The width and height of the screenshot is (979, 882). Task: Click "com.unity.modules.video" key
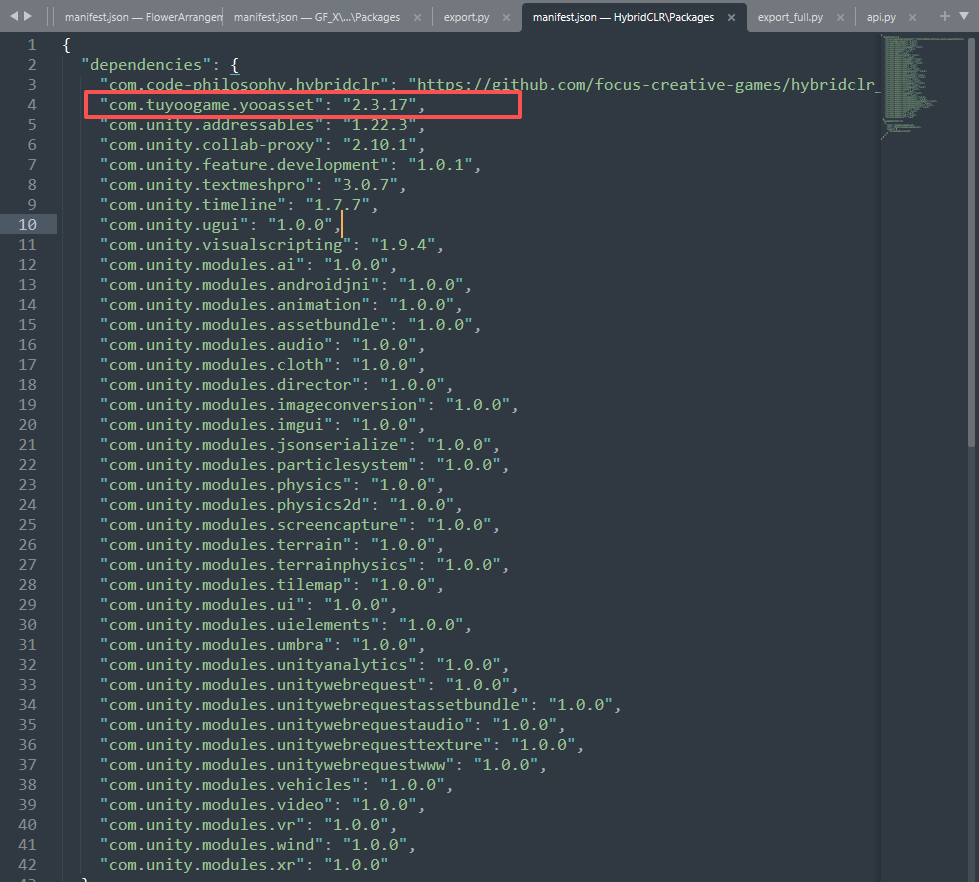[x=216, y=804]
